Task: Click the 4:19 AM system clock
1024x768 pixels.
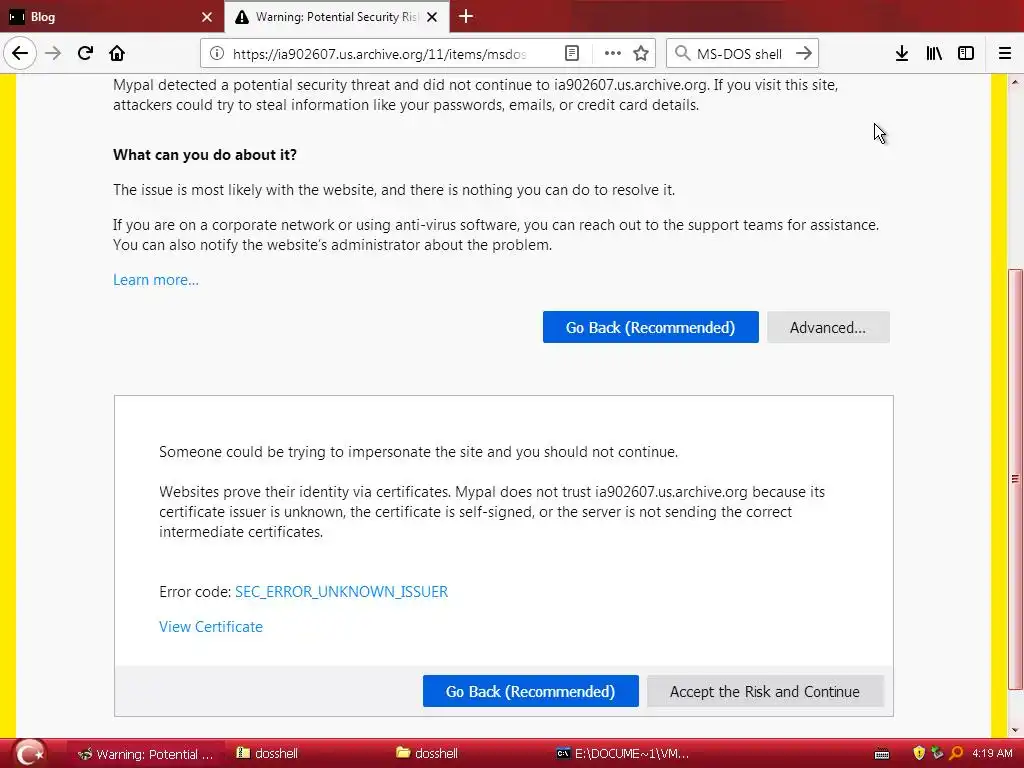Action: pos(992,753)
